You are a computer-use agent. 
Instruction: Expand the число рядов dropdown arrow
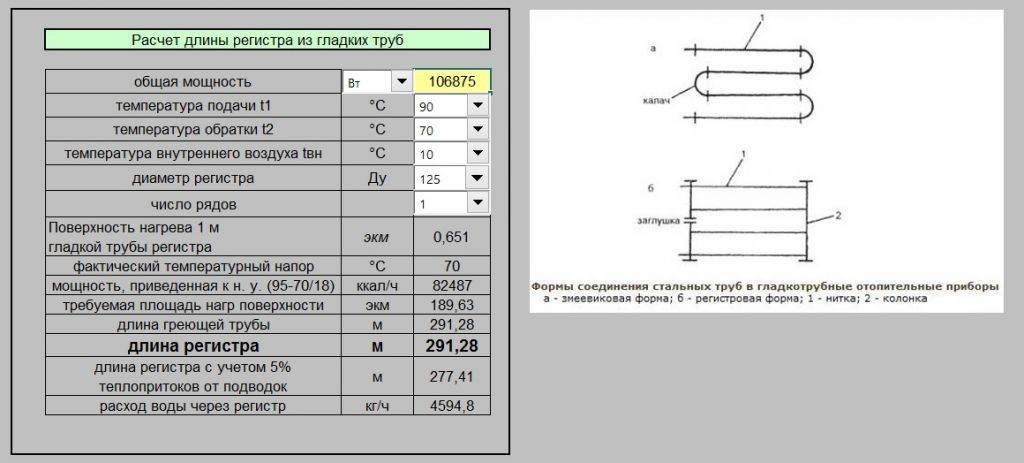click(x=477, y=203)
